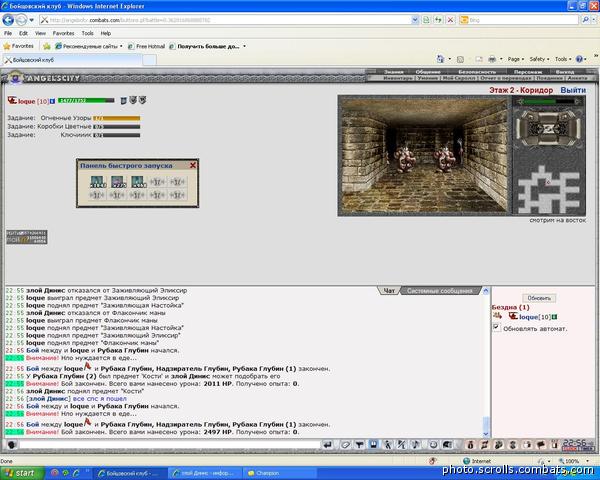The width and height of the screenshot is (600, 480).
Task: Click the blue Выйти link
Action: [573, 90]
